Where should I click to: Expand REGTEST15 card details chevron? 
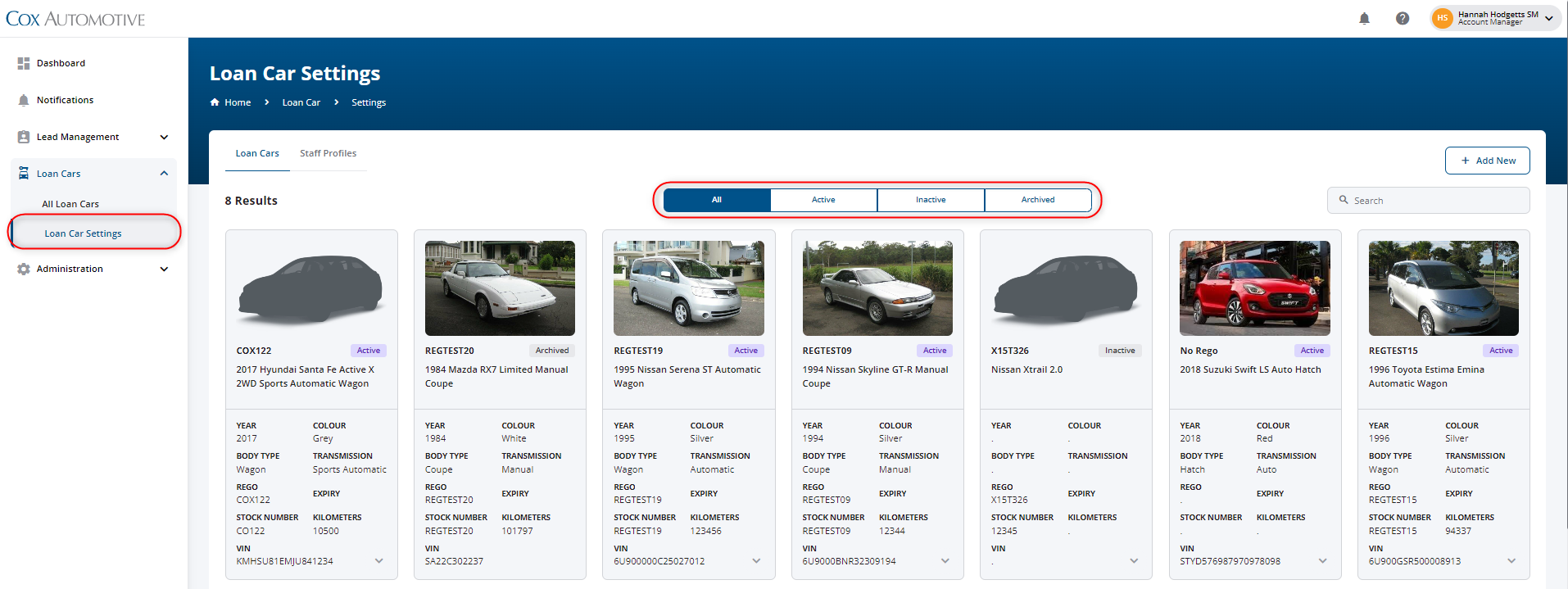tap(1511, 561)
